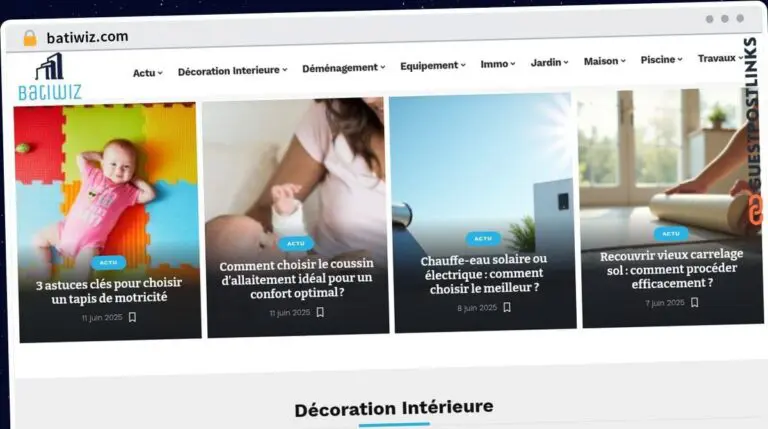The image size is (768, 429).
Task: Click the Batiwiz building logo
Action: click(x=49, y=77)
